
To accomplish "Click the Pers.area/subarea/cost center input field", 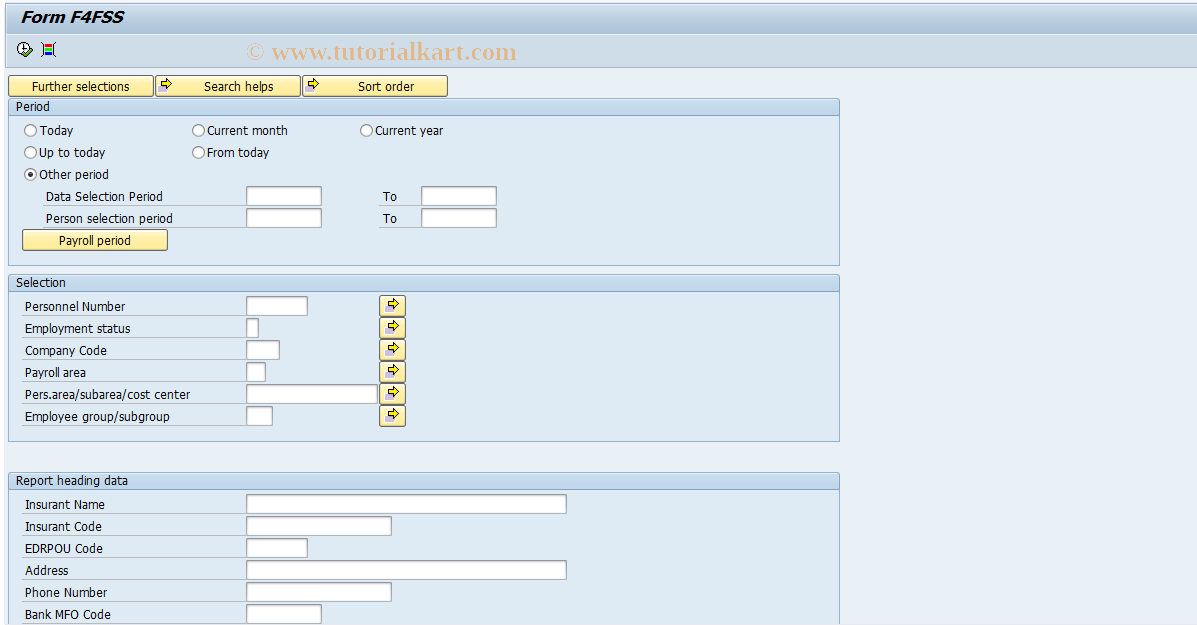I will [x=312, y=394].
